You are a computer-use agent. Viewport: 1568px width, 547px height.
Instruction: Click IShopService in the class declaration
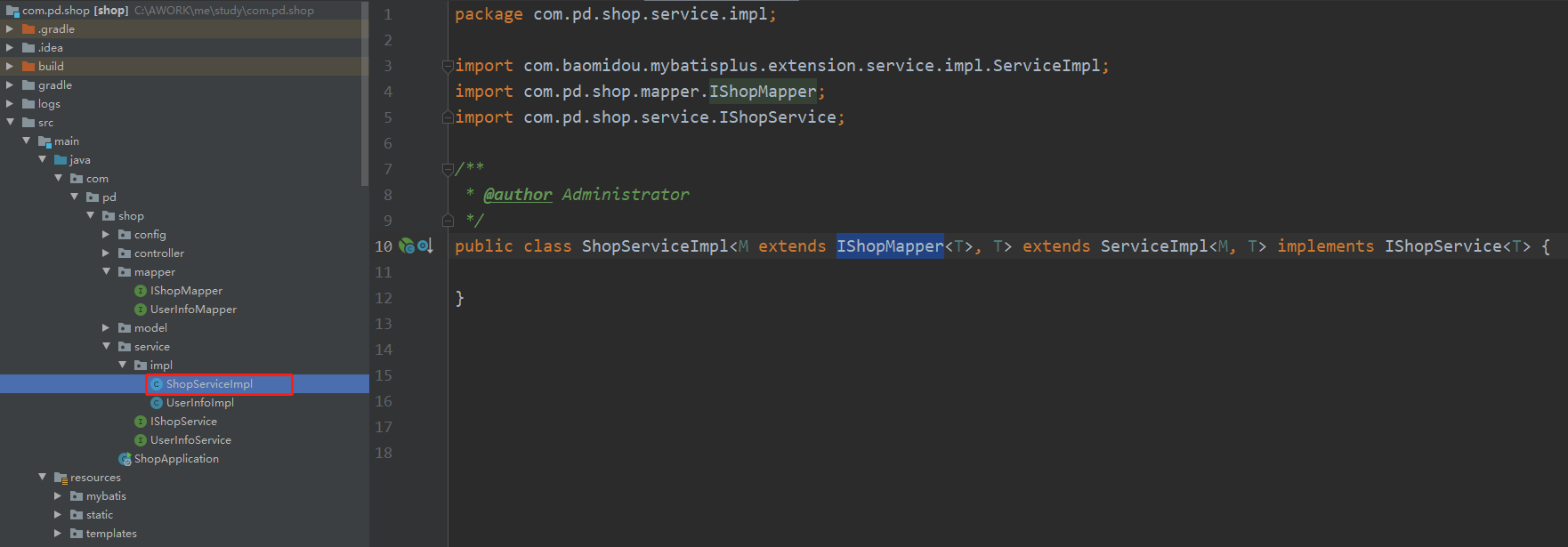pyautogui.click(x=1443, y=246)
